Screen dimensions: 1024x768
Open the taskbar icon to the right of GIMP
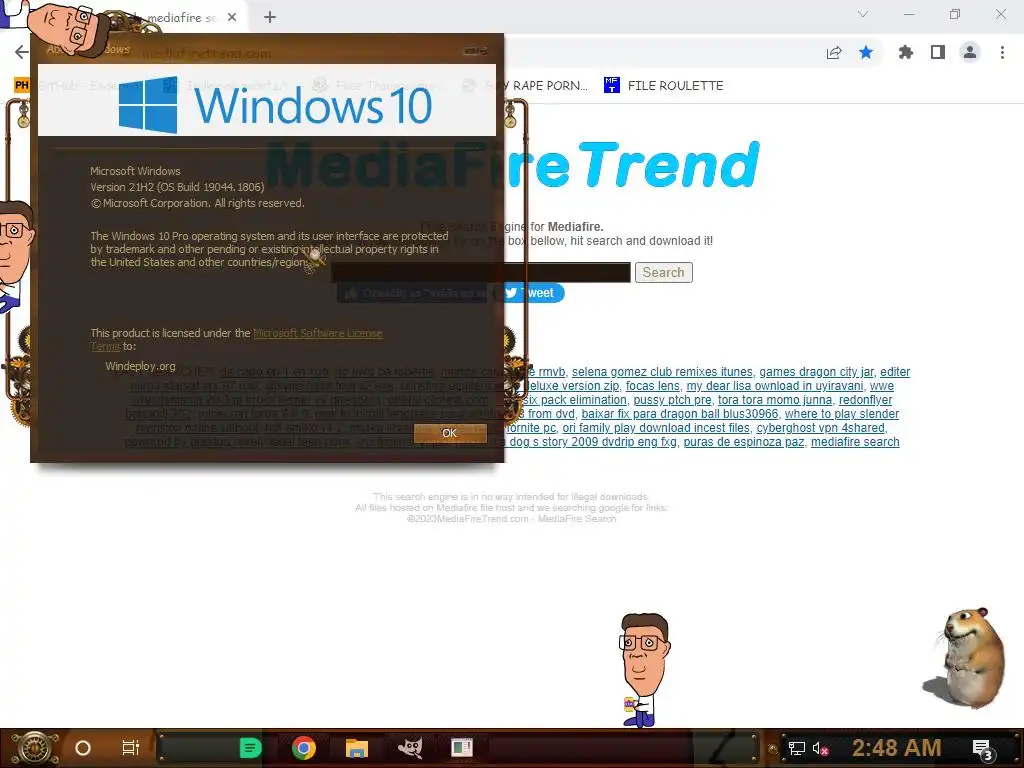tap(462, 748)
